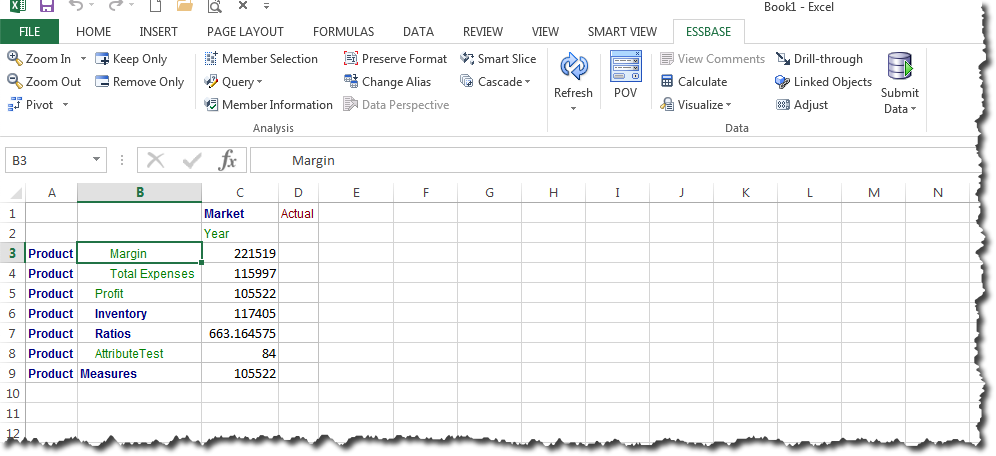
Task: Expand the Refresh dropdown arrow
Action: pyautogui.click(x=573, y=109)
